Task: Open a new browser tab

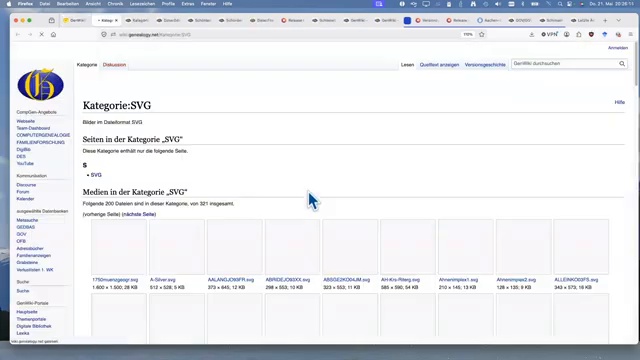Action: point(605,20)
